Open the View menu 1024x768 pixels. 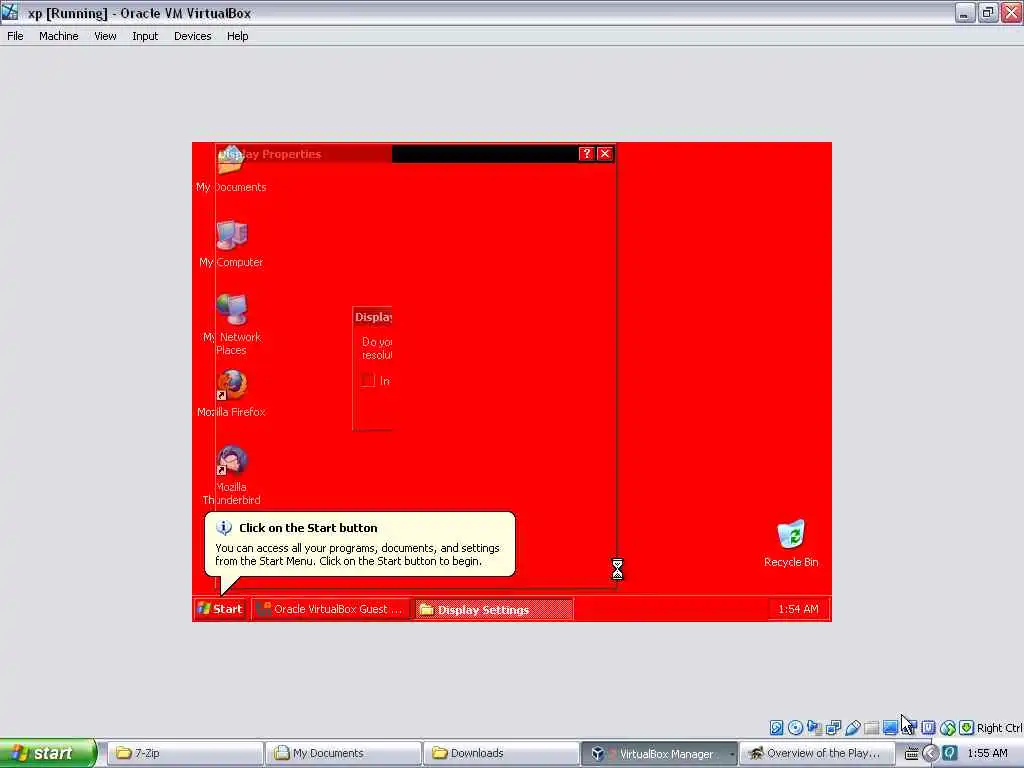point(105,36)
